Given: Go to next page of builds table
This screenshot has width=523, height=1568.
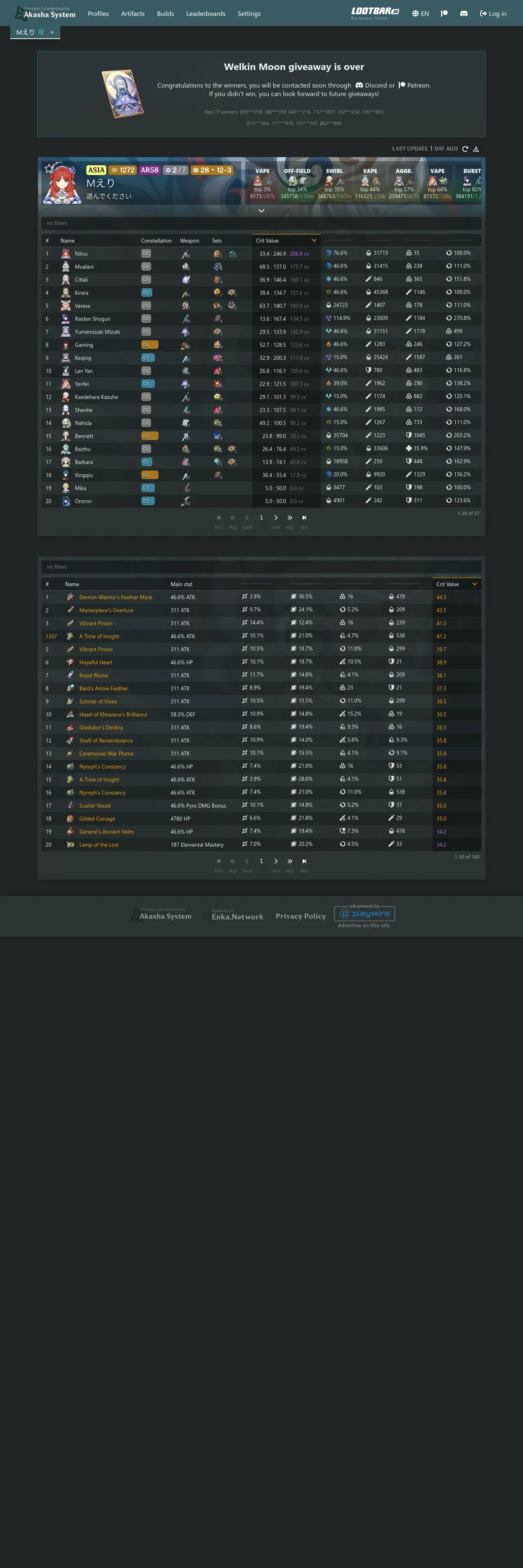Looking at the screenshot, I should [x=276, y=517].
